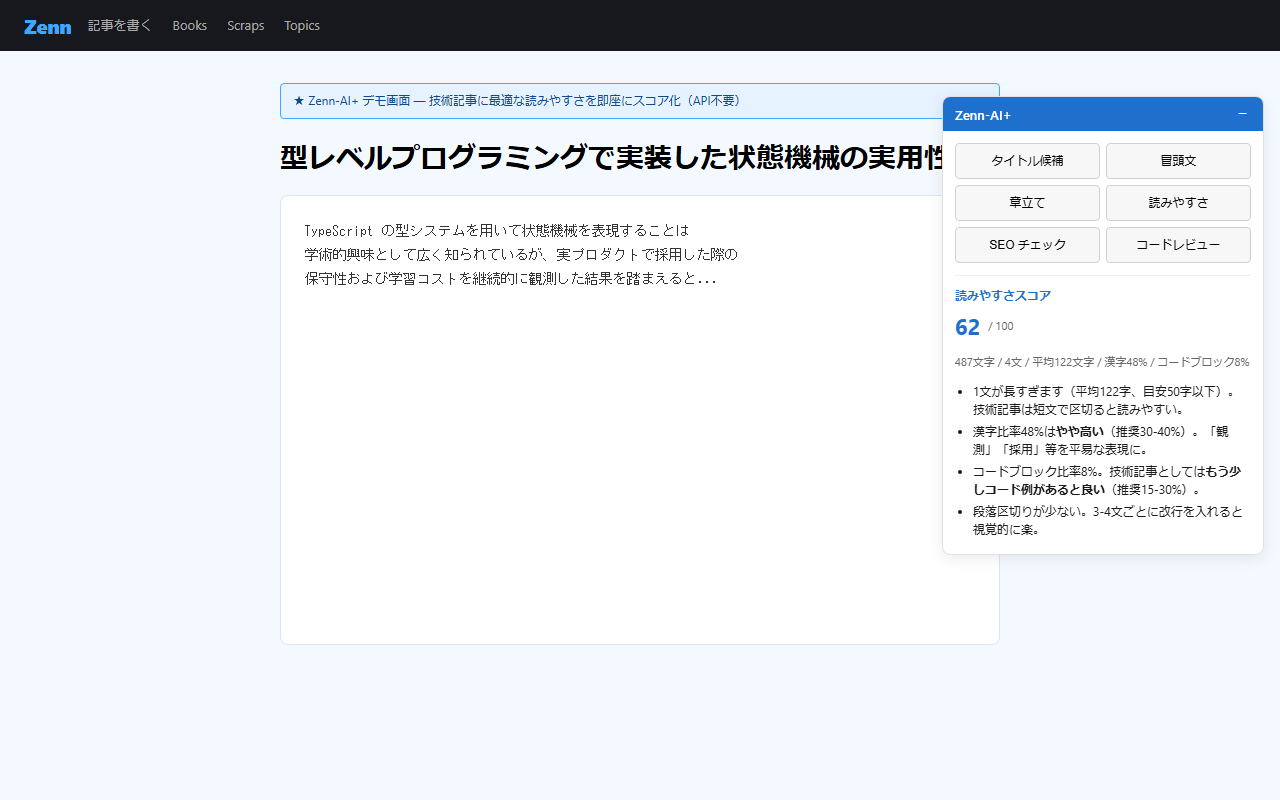Click the 冒頭文 button
1280x800 pixels.
coord(1178,161)
